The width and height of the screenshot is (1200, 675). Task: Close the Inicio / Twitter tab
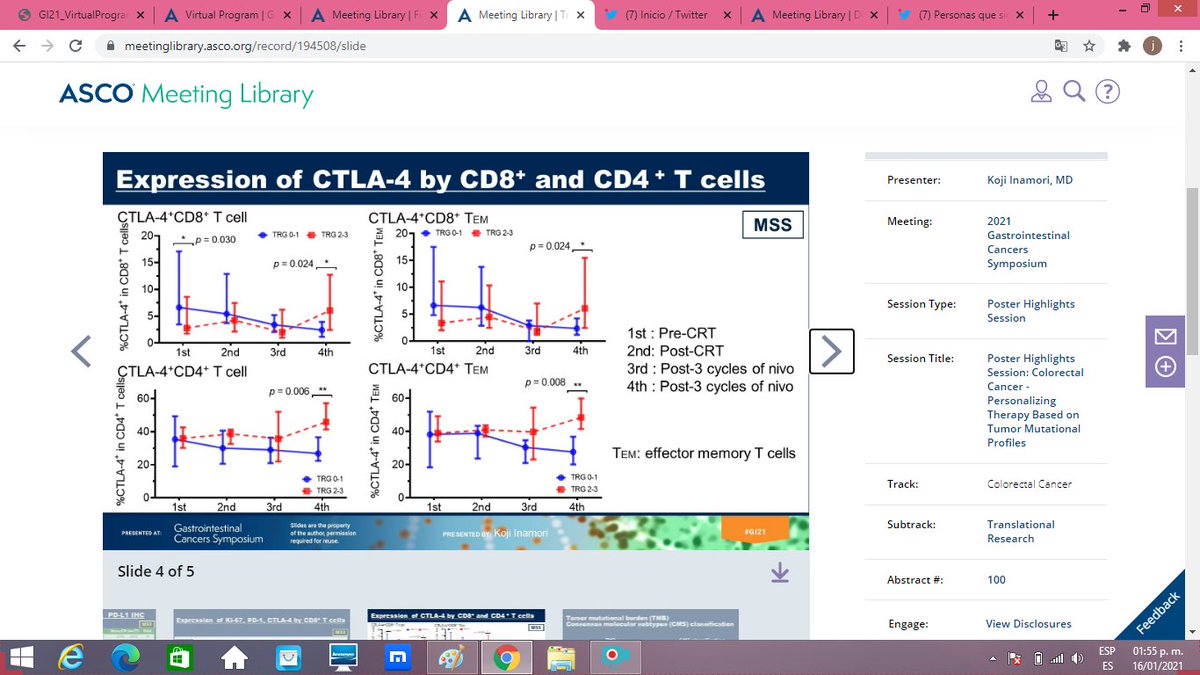pos(727,15)
